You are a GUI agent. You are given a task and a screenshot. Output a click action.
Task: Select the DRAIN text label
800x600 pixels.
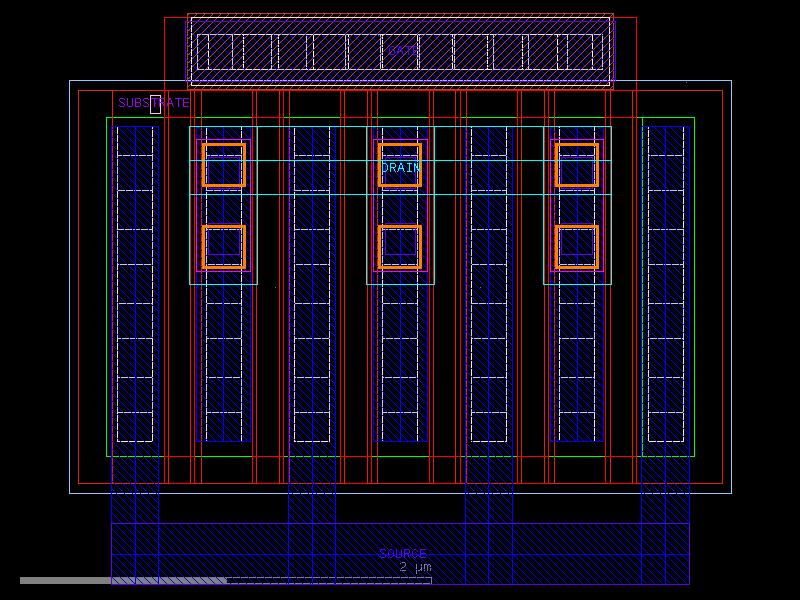pyautogui.click(x=399, y=168)
